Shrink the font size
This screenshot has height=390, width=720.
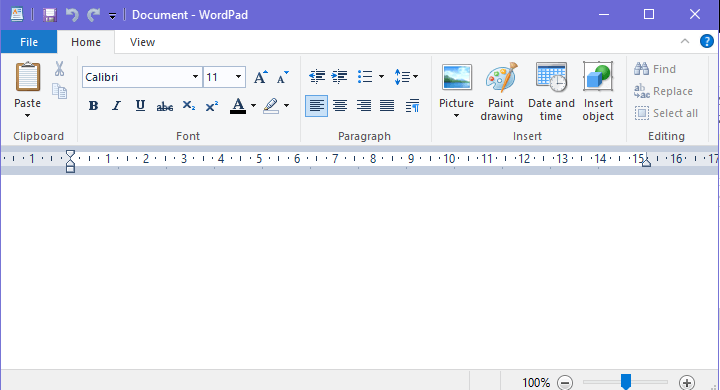[x=283, y=77]
